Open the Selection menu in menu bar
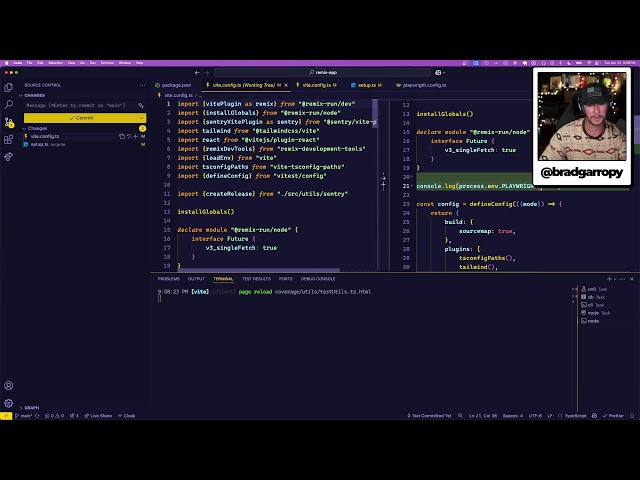The width and height of the screenshot is (640, 480). 56,63
